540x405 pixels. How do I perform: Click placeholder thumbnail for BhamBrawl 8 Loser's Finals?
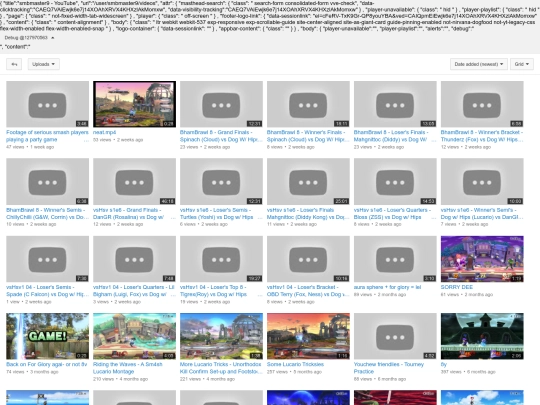point(395,104)
